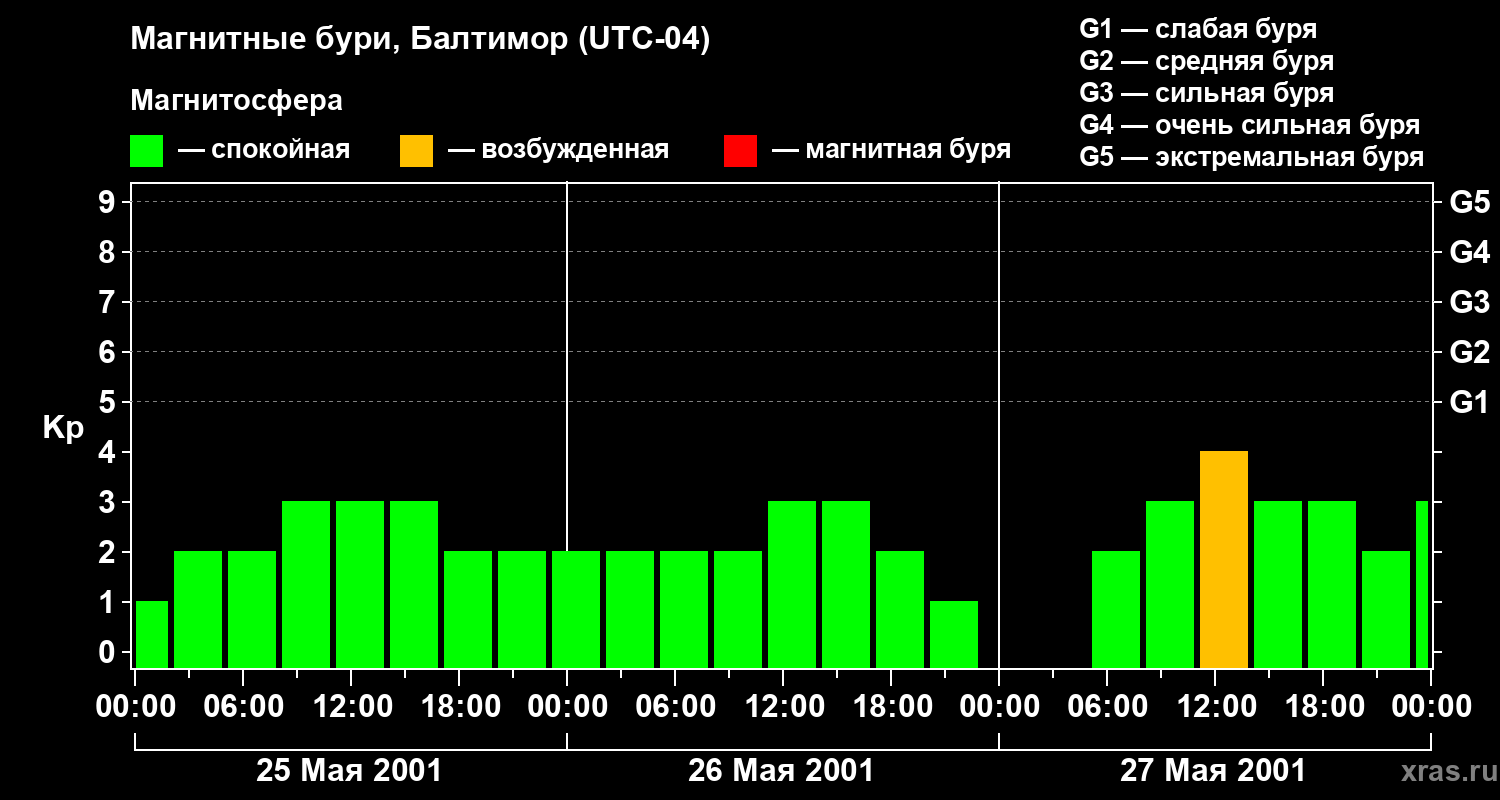Viewport: 1500px width, 800px height.
Task: Click the 'G5' label on the right scale
Action: [x=1470, y=202]
